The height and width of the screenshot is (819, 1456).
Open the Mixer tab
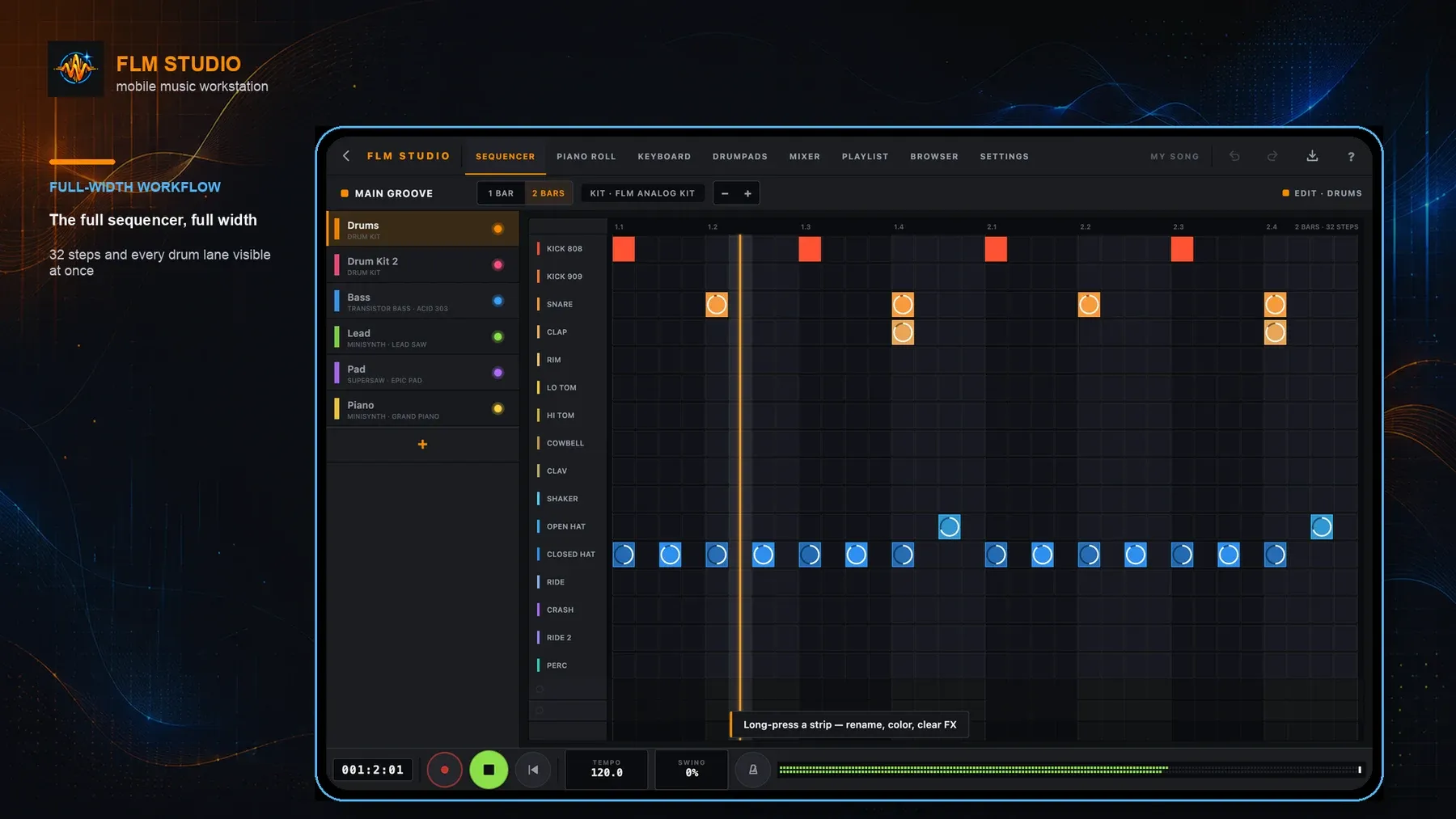coord(805,157)
